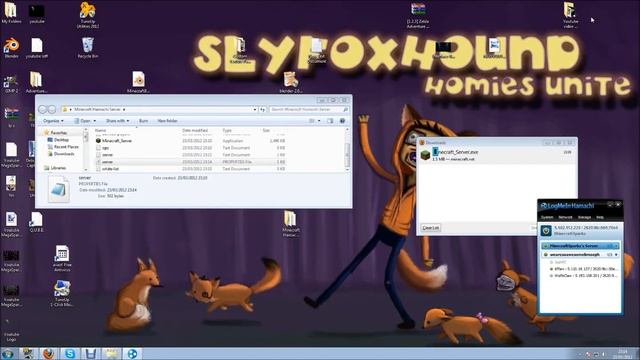Screen dimensions: 640x360
Task: Open the Q.U.B.E. desktop file
Action: tap(36, 222)
